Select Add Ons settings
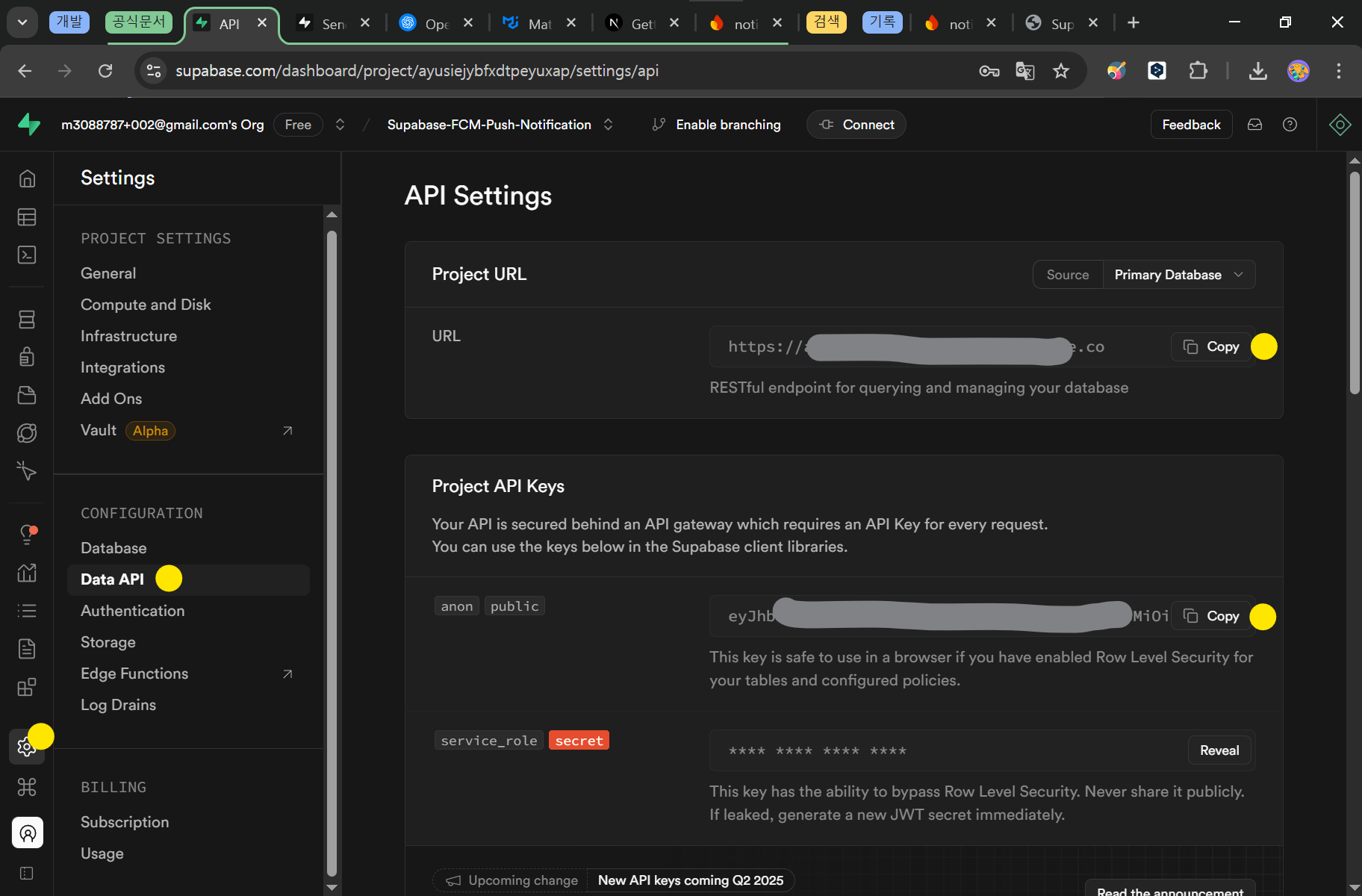The image size is (1362, 896). point(111,399)
